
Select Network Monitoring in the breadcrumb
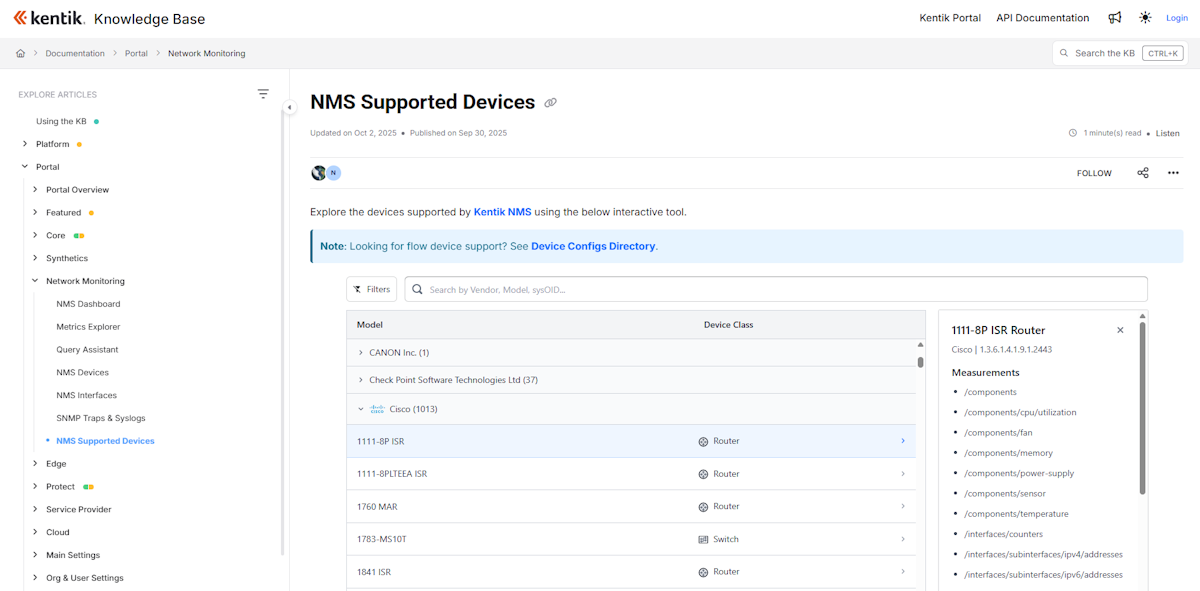coord(206,53)
